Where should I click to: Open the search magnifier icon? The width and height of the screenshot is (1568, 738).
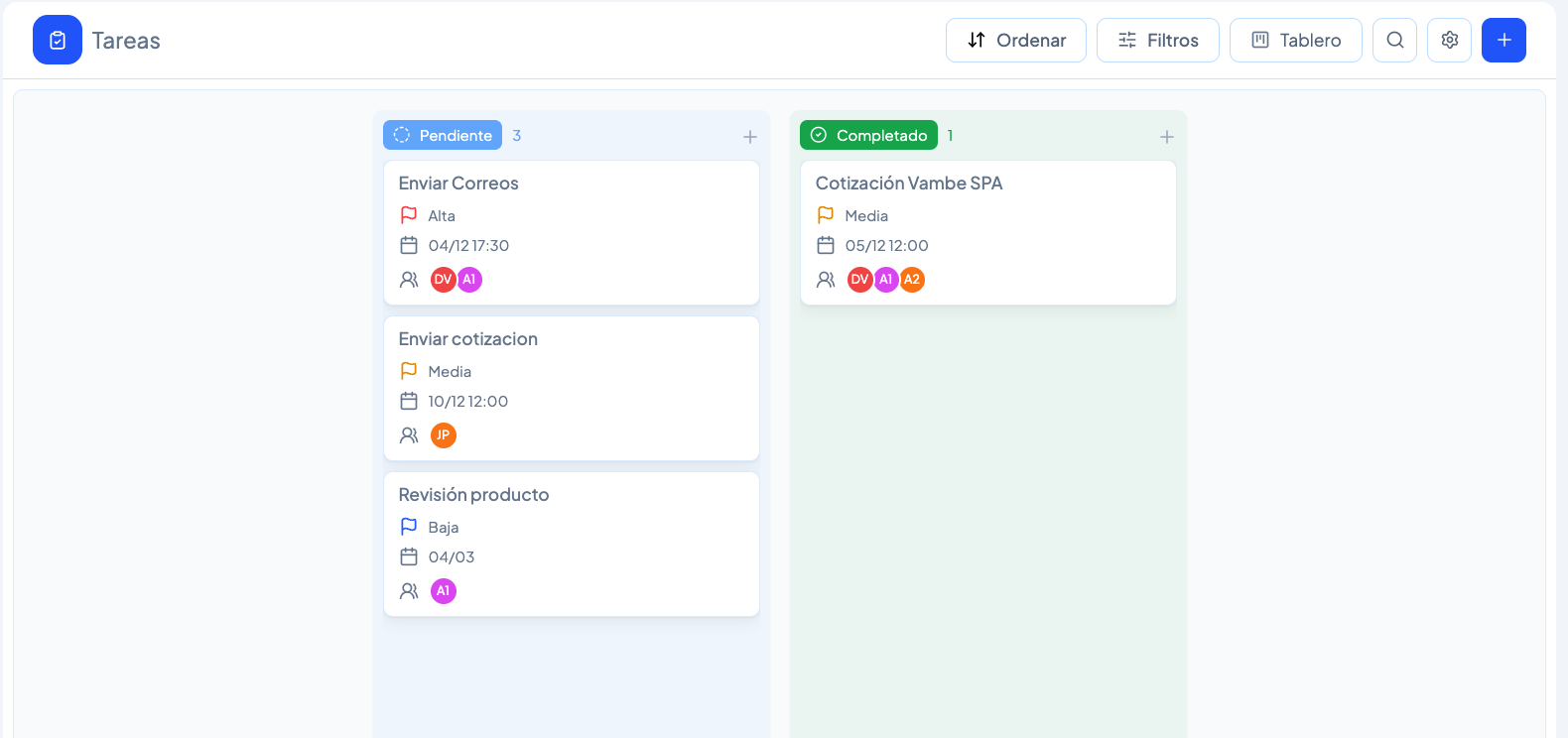tap(1394, 41)
